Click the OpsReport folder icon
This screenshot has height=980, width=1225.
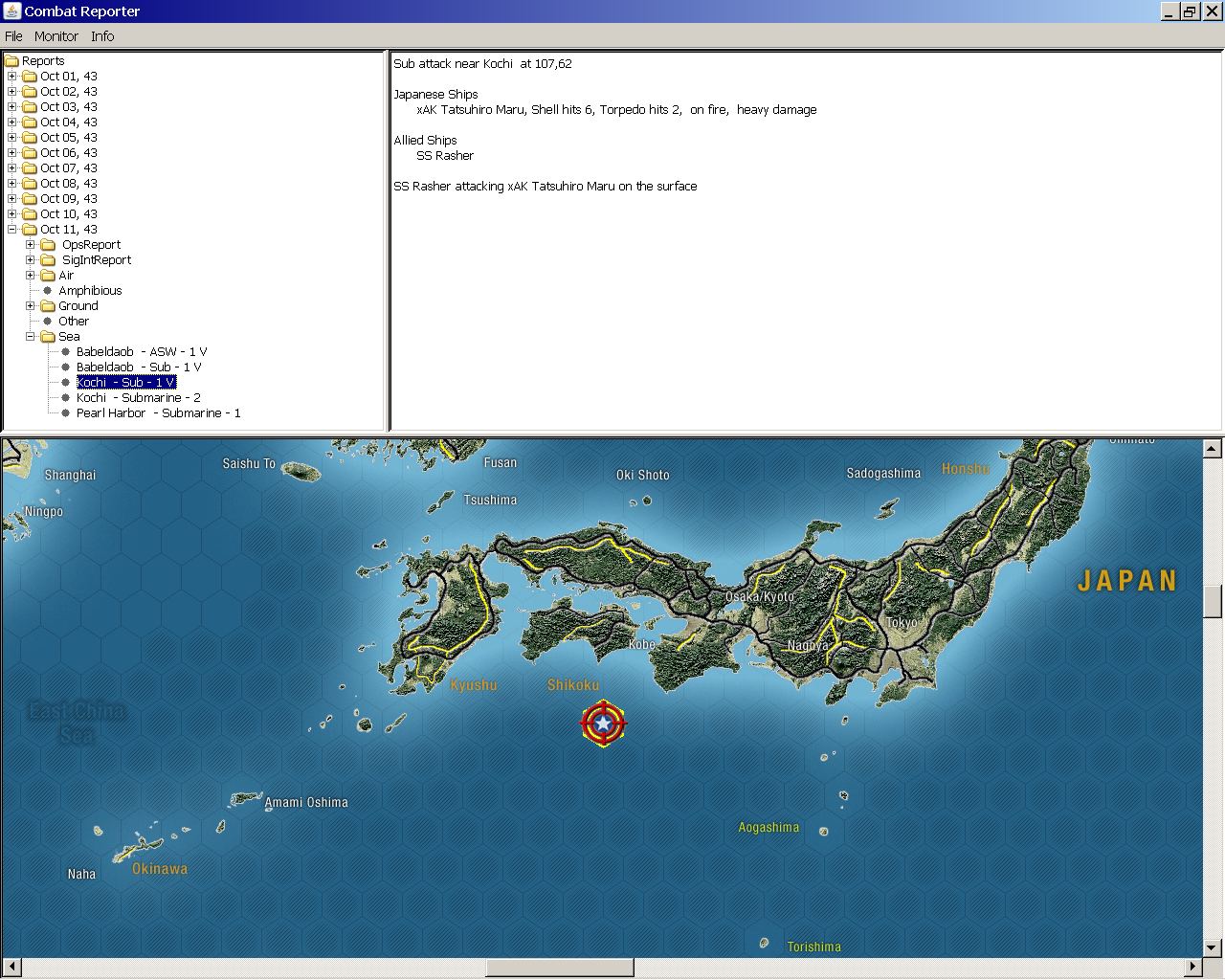(x=48, y=245)
